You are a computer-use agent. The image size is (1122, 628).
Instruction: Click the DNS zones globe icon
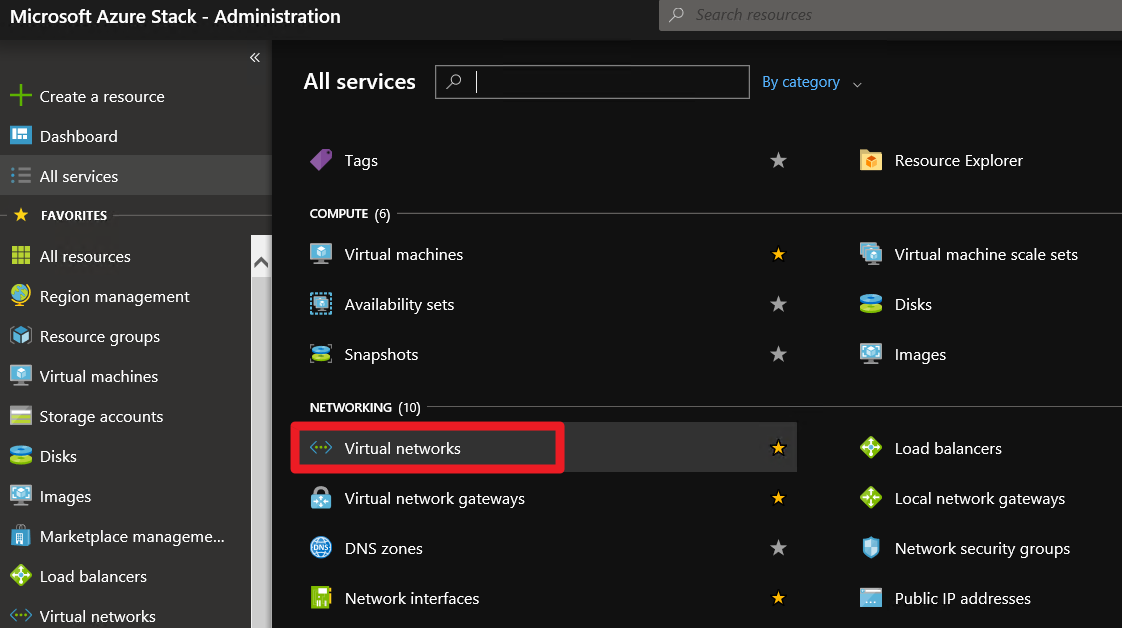click(321, 548)
